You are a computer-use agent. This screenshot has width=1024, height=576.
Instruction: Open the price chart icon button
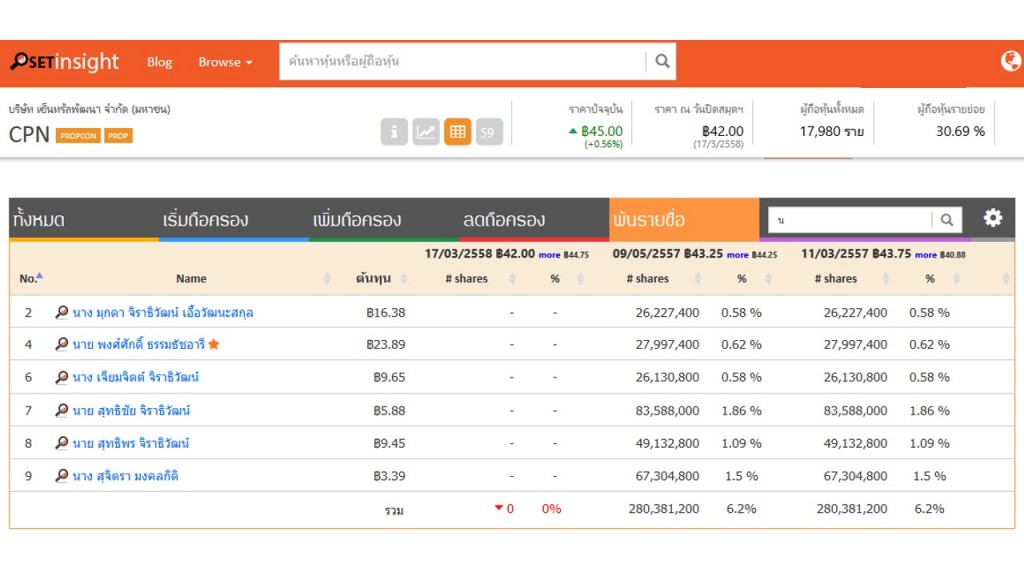pyautogui.click(x=426, y=132)
